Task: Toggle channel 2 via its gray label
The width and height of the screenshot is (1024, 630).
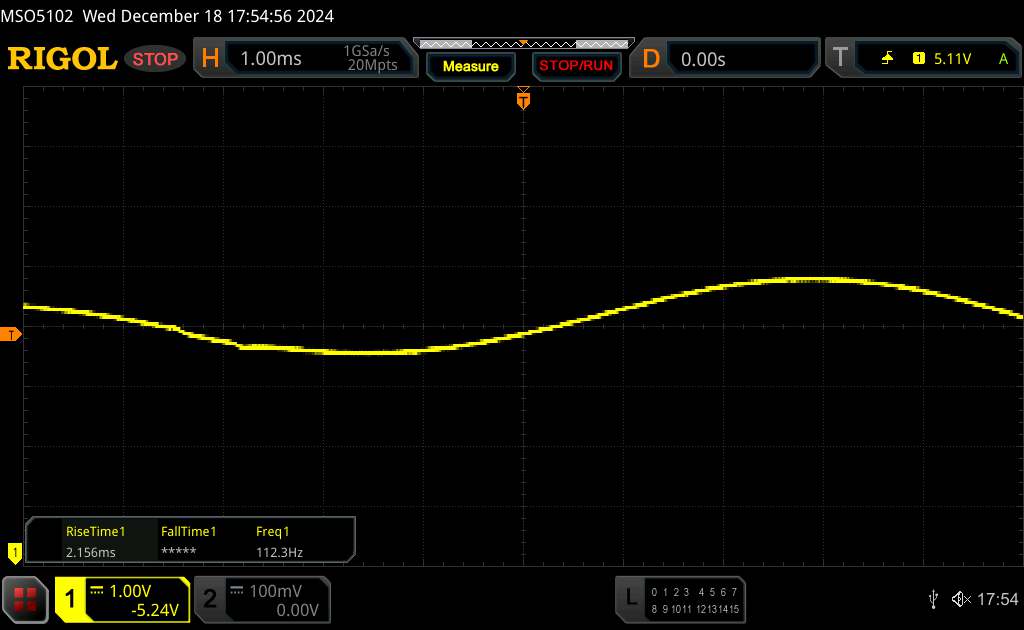Action: coord(210,599)
